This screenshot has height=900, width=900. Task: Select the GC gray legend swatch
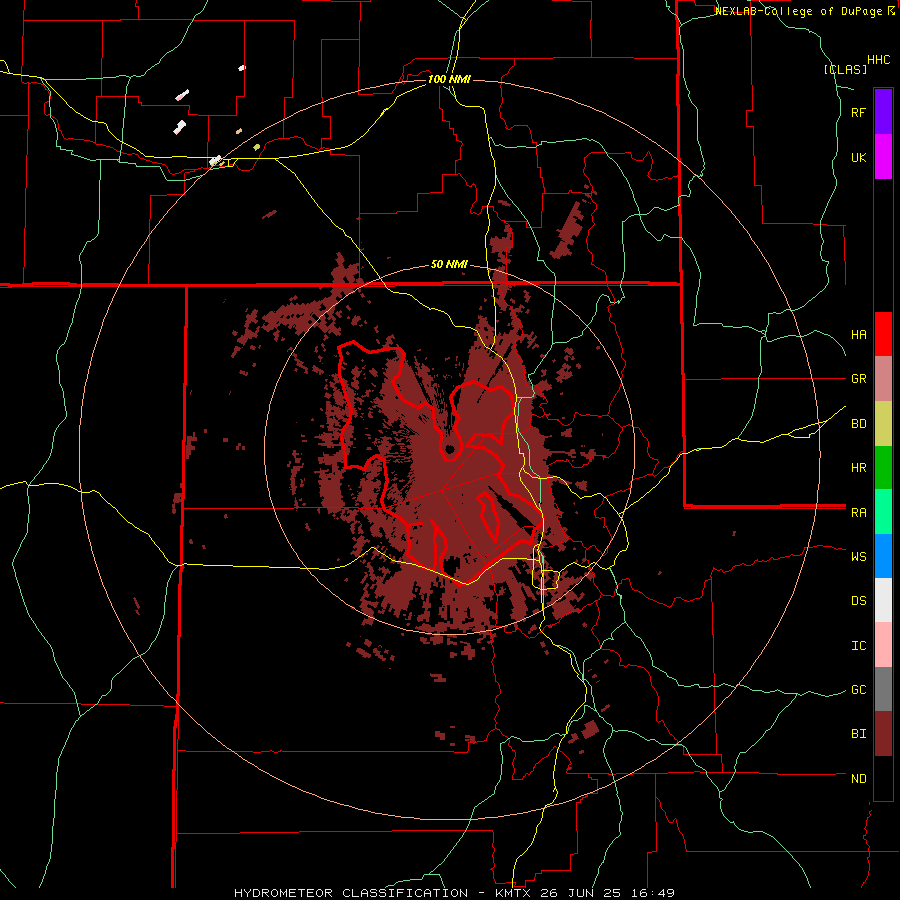(883, 689)
